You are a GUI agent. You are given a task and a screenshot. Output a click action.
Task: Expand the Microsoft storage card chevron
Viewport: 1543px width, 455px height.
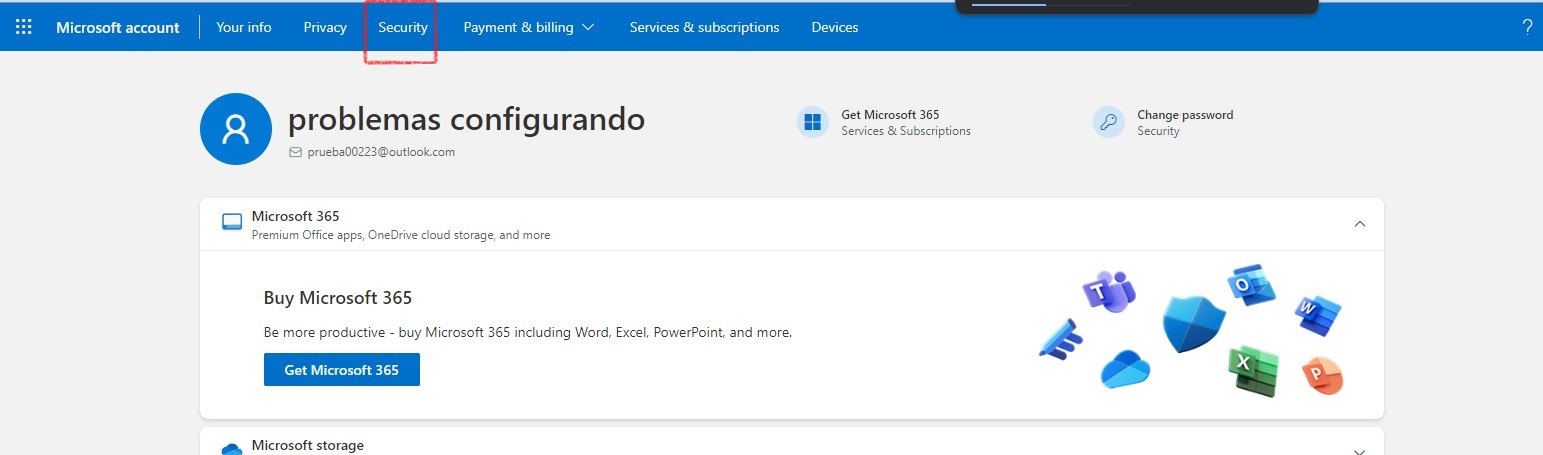(x=1359, y=451)
